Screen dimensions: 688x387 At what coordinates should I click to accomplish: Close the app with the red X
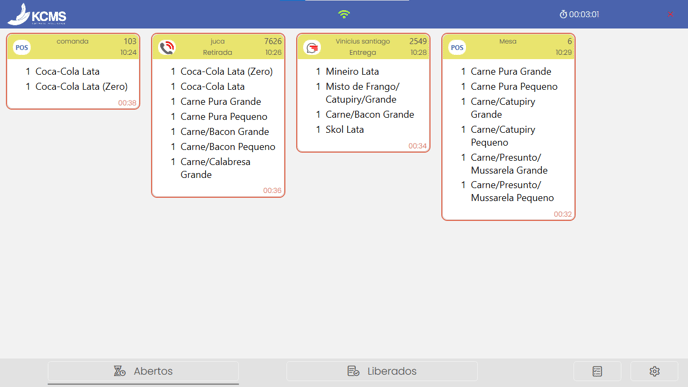tap(670, 14)
